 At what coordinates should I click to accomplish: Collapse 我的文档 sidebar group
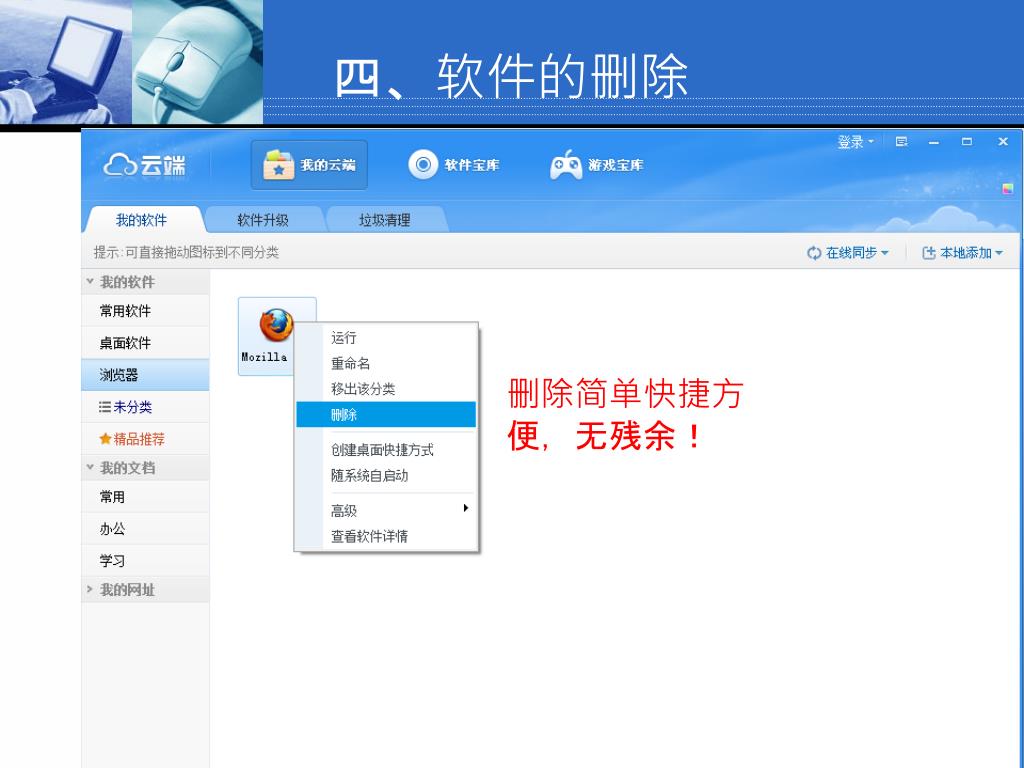[x=90, y=467]
